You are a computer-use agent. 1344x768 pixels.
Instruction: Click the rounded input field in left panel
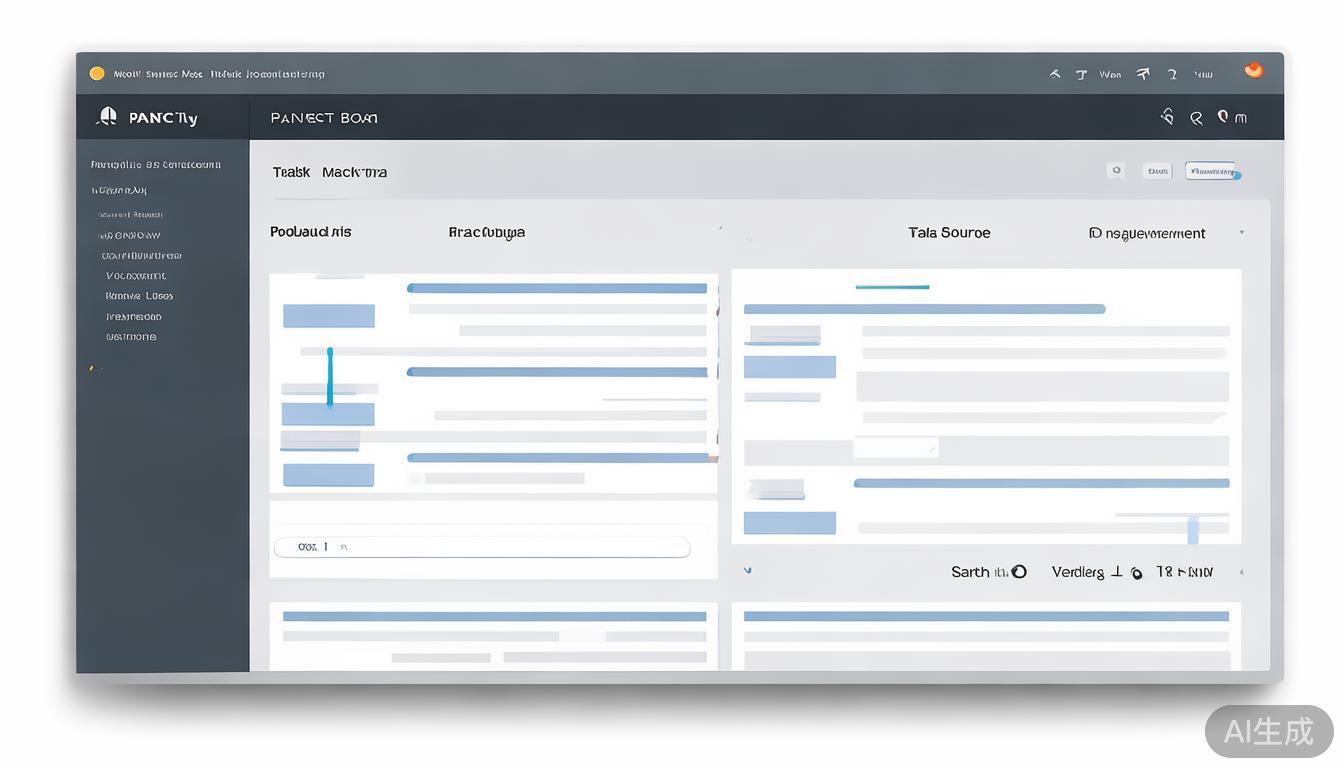coord(481,547)
